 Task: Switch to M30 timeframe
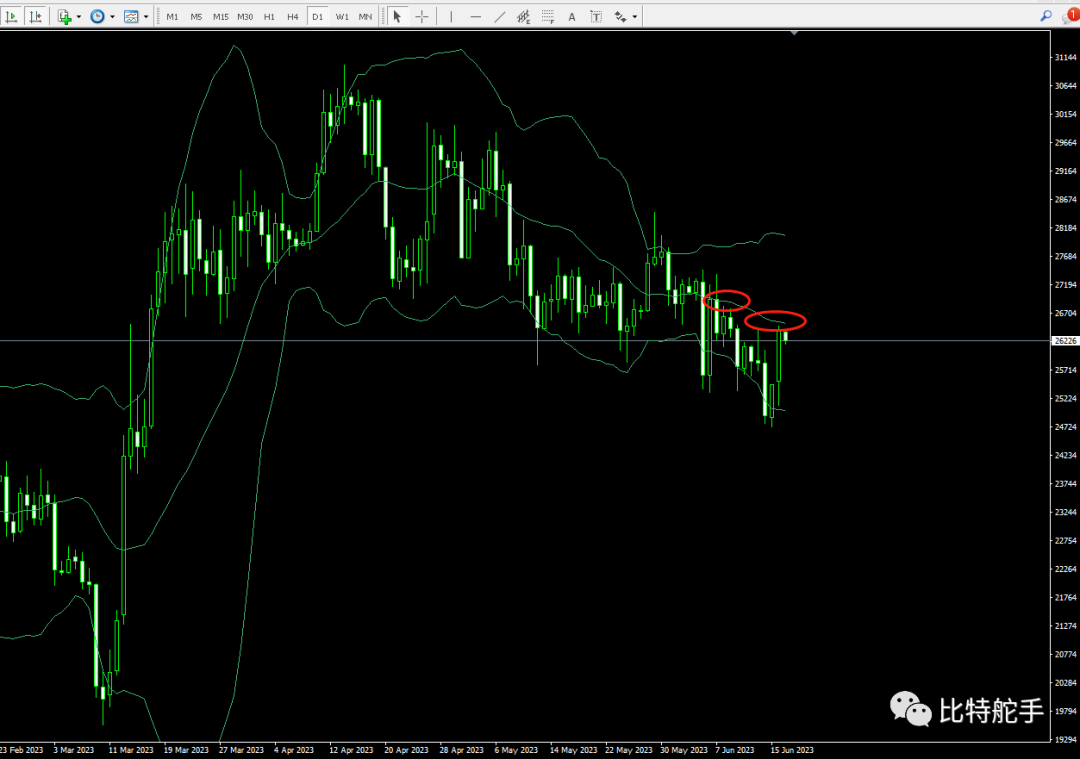[245, 17]
